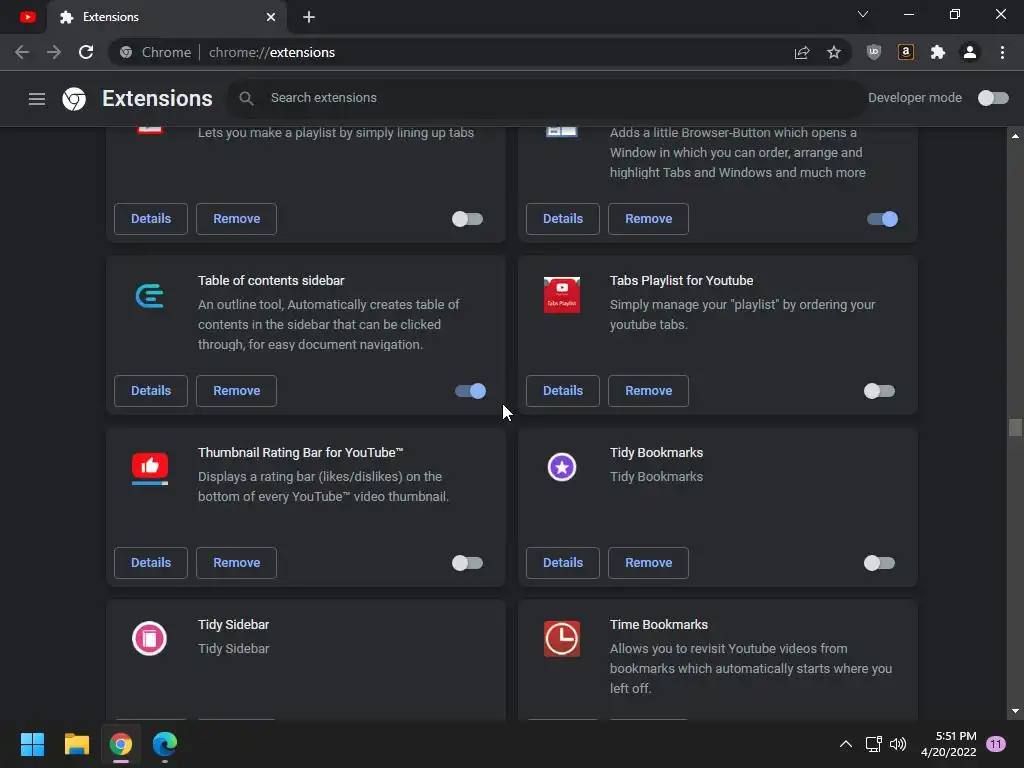1024x768 pixels.
Task: Reload the extensions page
Action: coord(86,52)
